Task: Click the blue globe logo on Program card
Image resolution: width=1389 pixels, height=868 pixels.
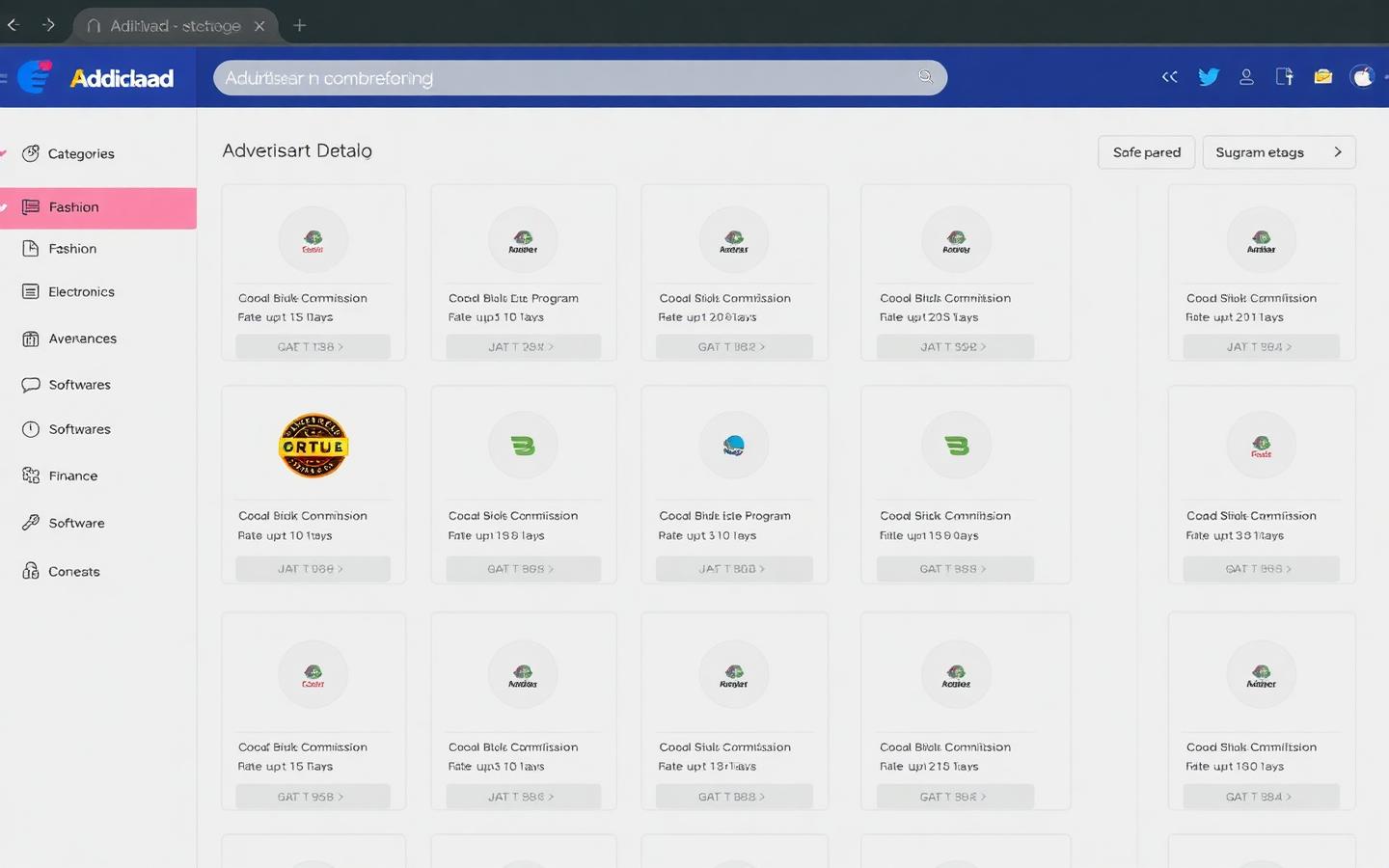Action: pyautogui.click(x=734, y=445)
